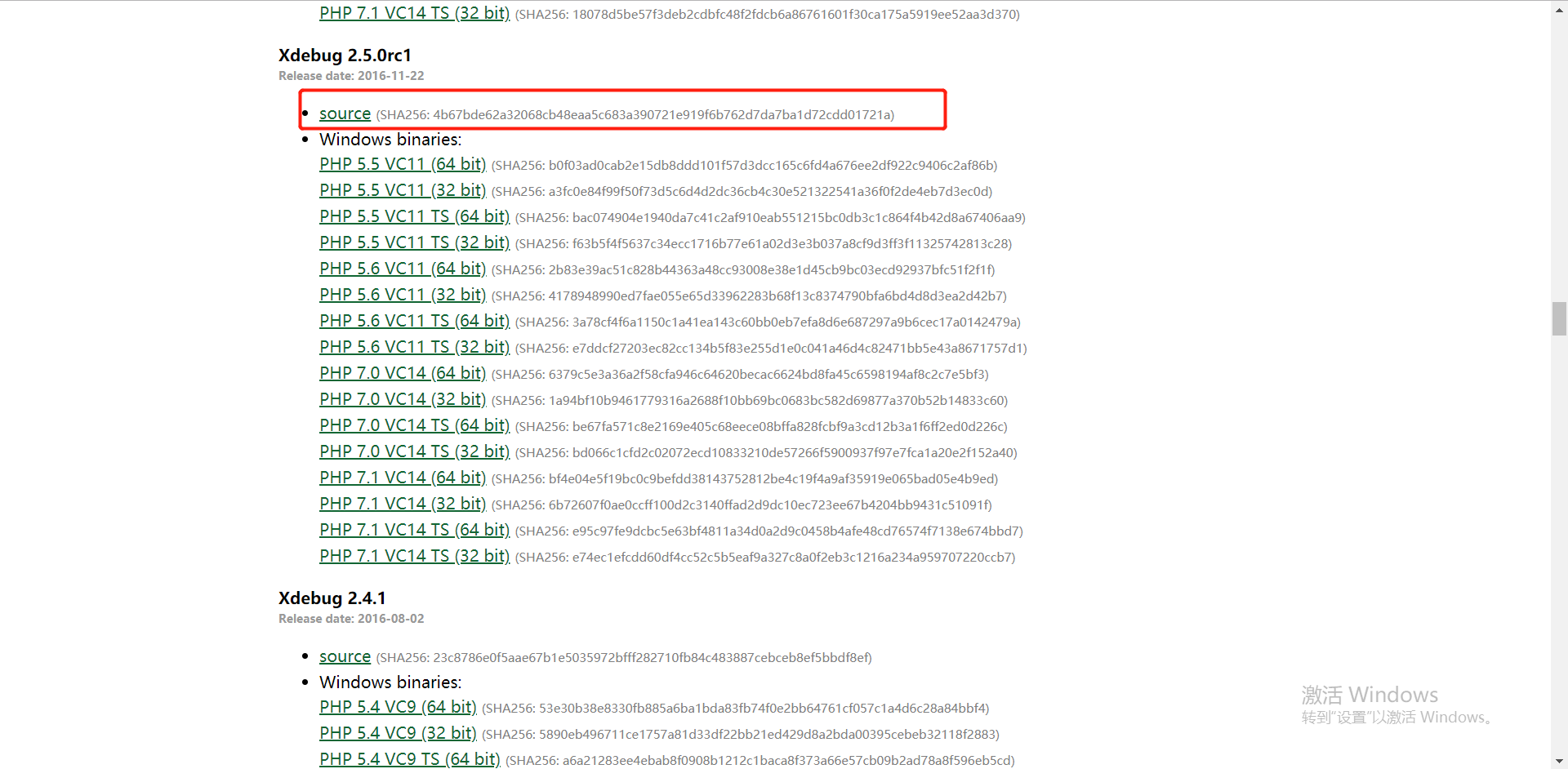
Task: Click the SHA256 hash starting 1a94bf10b94
Action: click(750, 401)
